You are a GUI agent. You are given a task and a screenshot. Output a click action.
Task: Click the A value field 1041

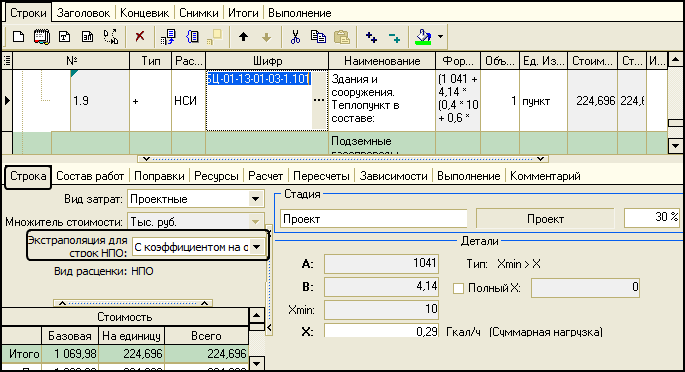(x=381, y=264)
